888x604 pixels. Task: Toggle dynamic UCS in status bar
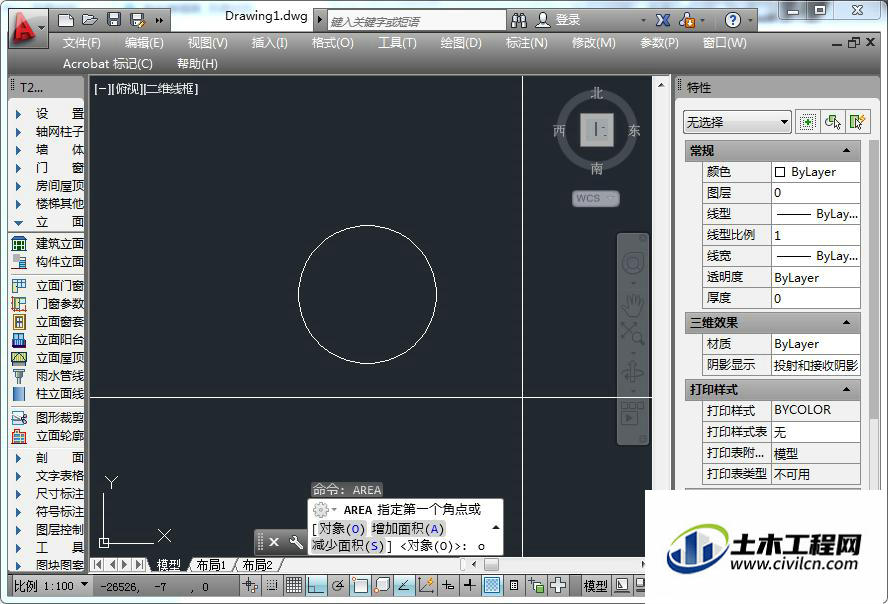[426, 585]
